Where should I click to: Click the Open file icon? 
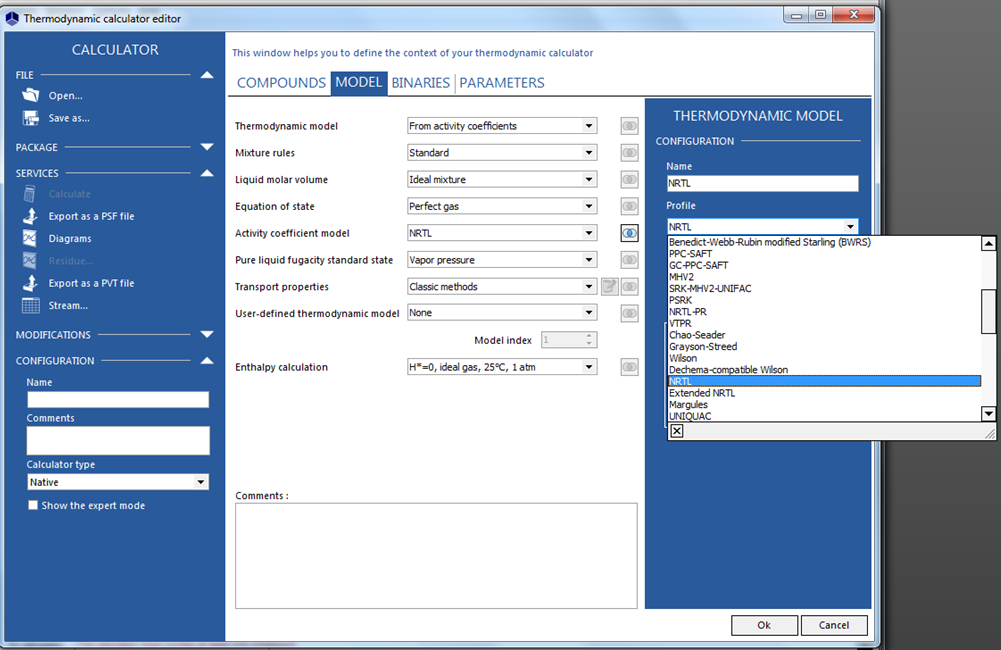(x=31, y=95)
